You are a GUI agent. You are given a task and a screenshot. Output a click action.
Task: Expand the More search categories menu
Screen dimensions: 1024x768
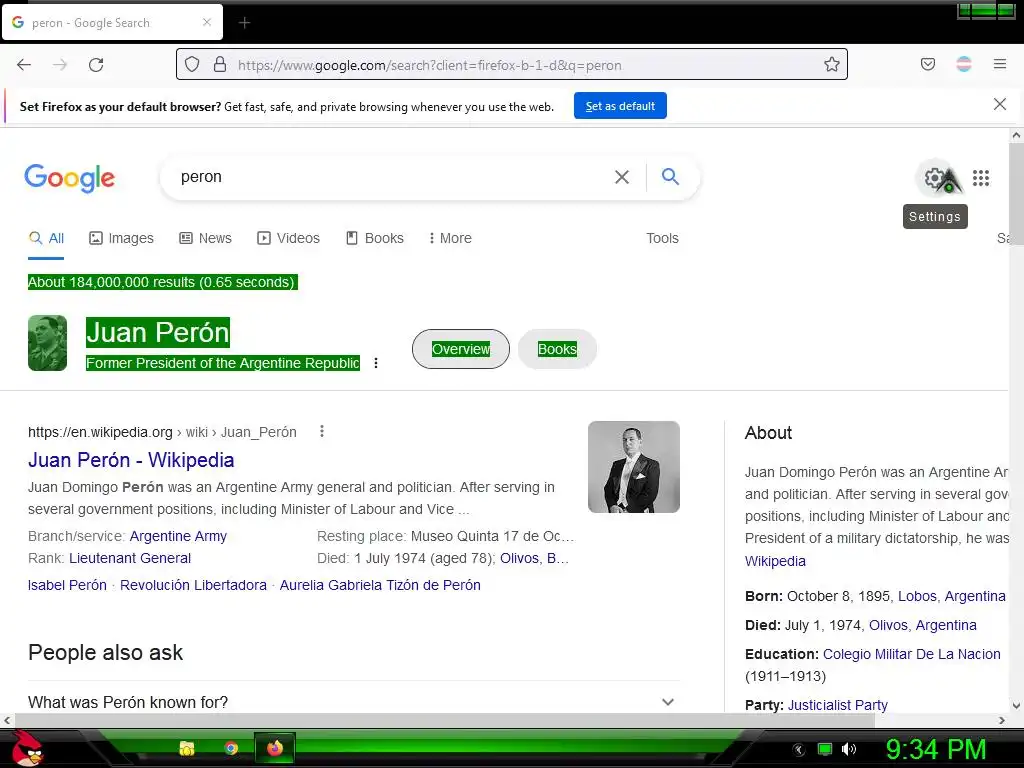450,238
